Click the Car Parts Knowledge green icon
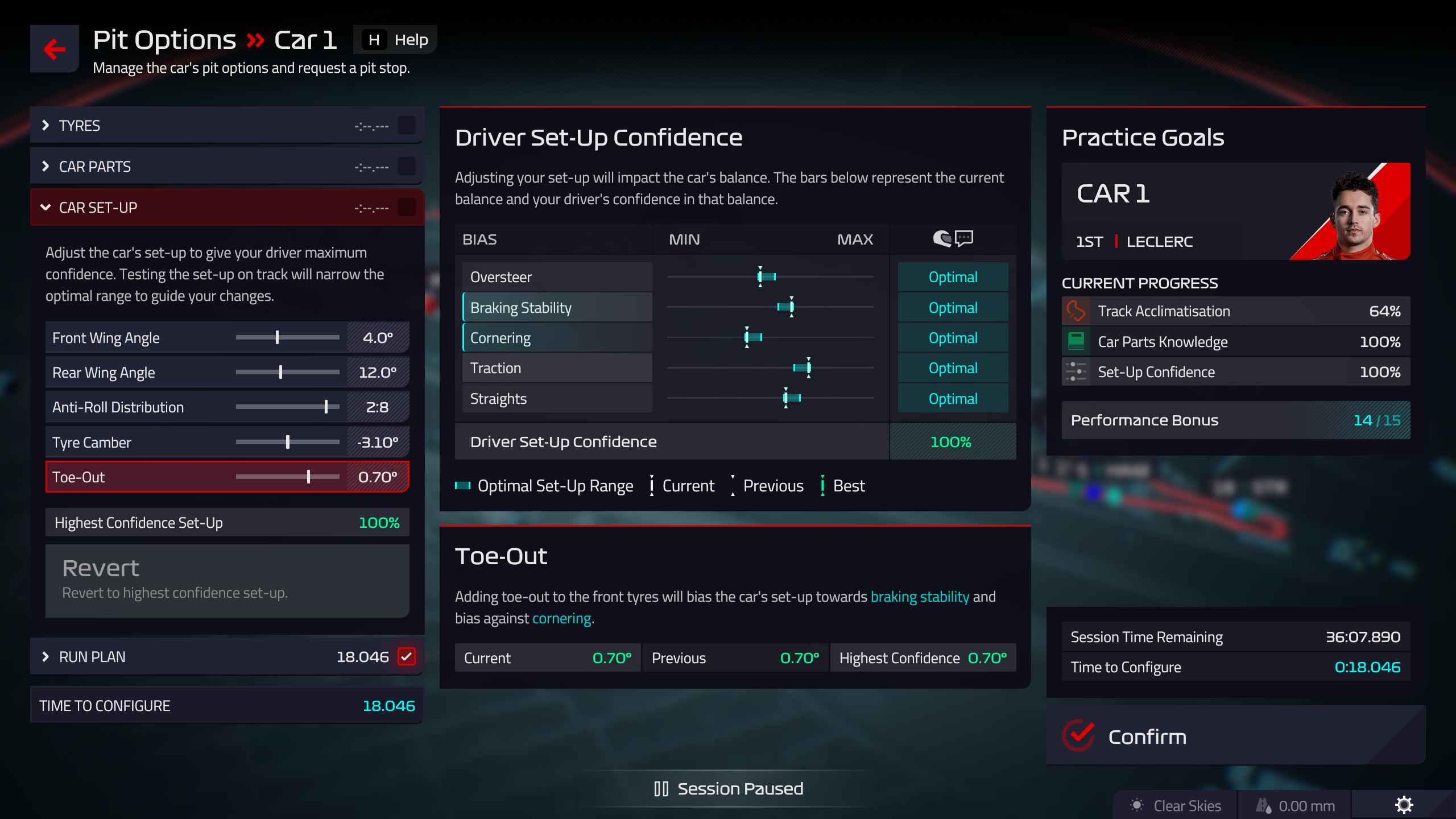The width and height of the screenshot is (1456, 819). (x=1076, y=341)
